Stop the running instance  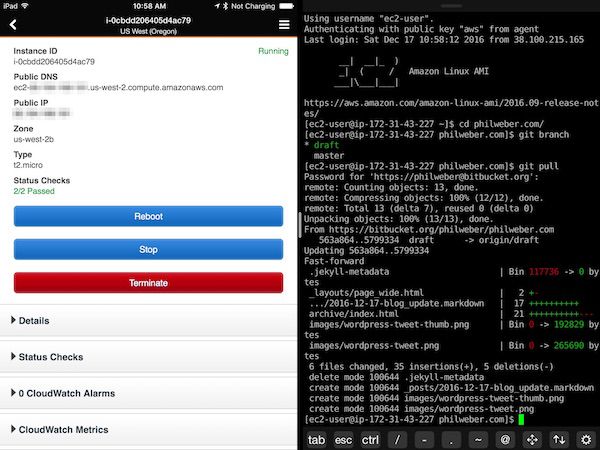click(x=148, y=249)
